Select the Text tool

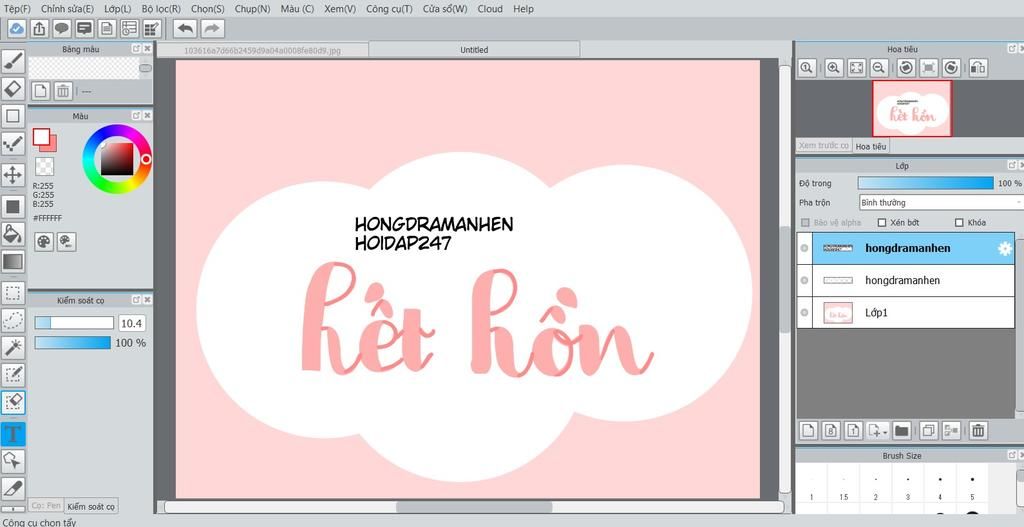[12, 434]
